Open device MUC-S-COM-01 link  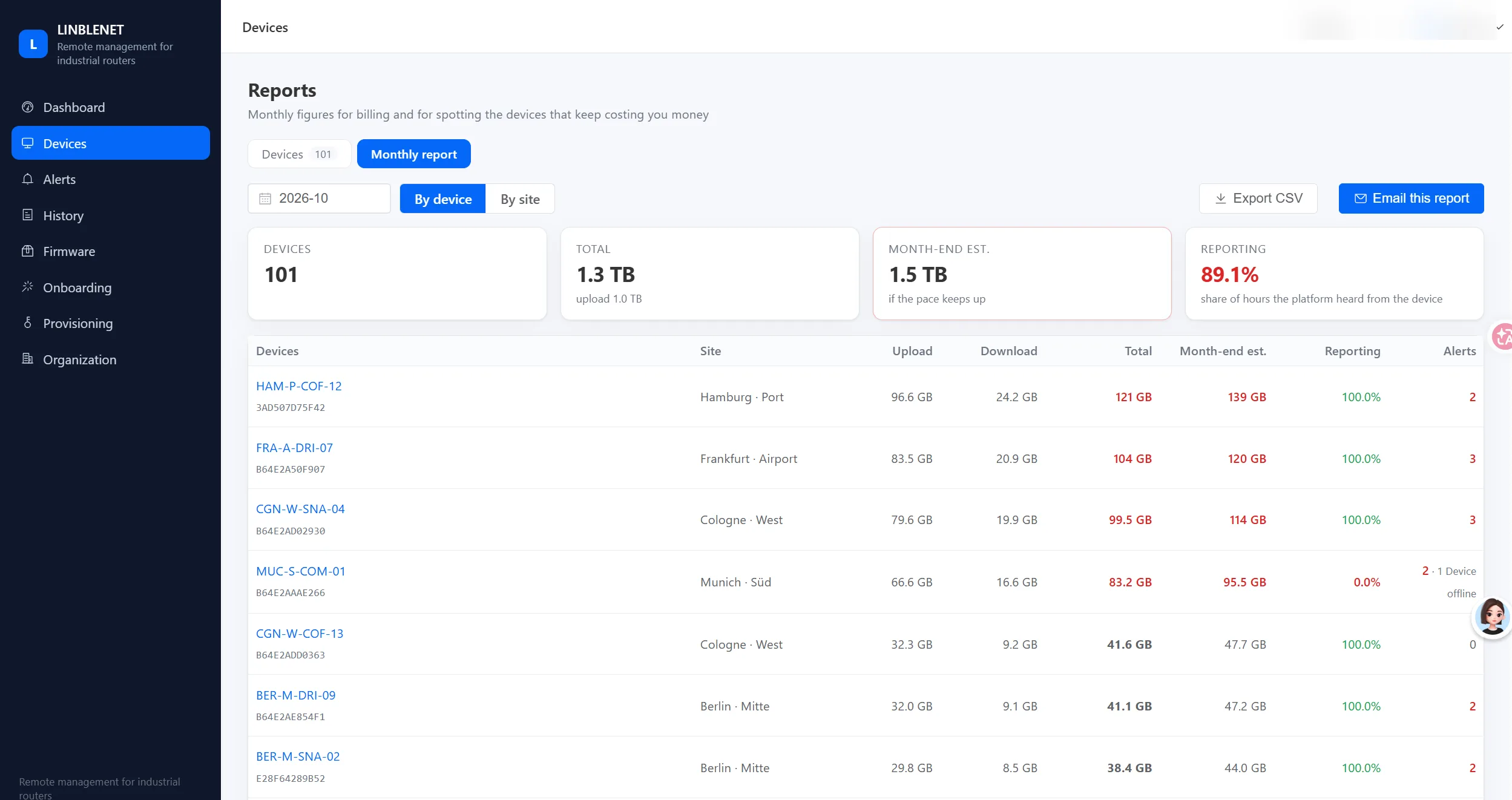click(301, 571)
